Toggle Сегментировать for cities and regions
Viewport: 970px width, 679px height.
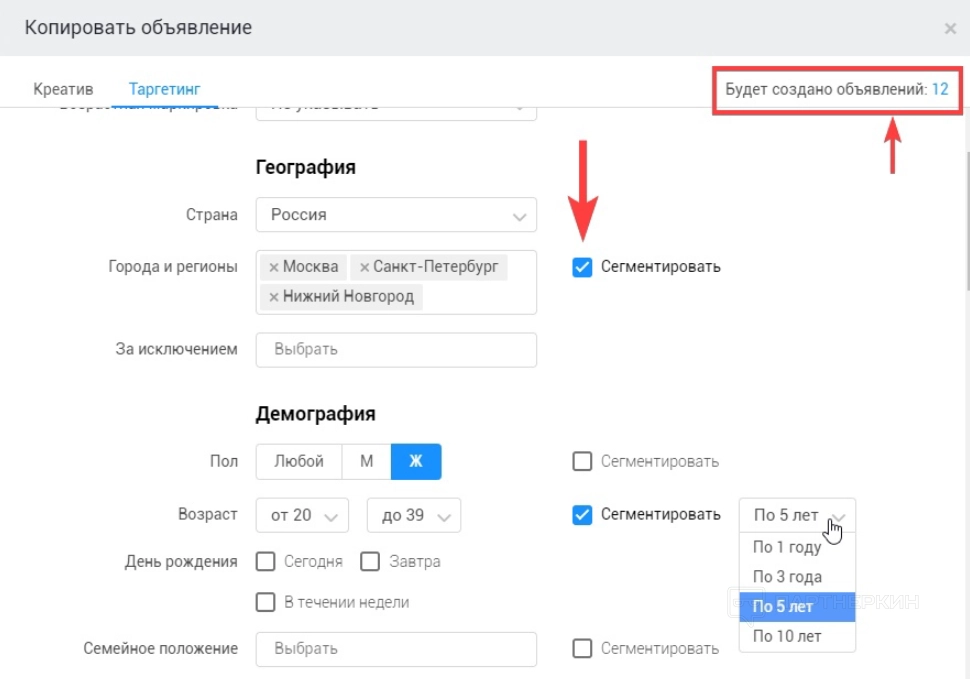coord(582,267)
